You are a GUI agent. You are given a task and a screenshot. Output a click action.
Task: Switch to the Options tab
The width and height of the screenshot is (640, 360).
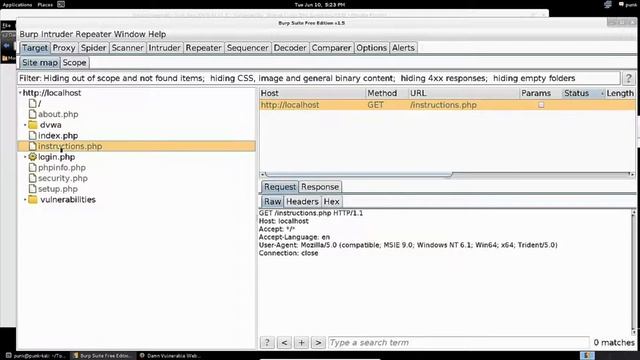[x=371, y=48]
